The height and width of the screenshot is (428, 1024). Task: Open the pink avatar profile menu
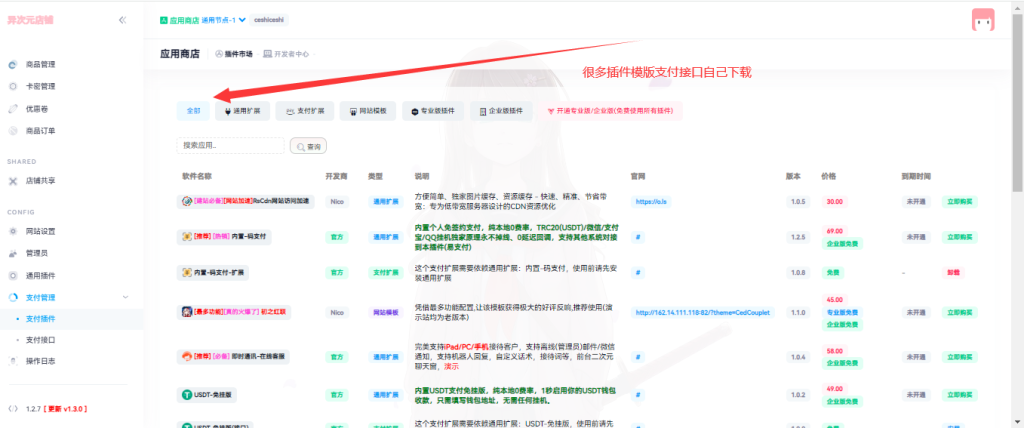(x=983, y=20)
